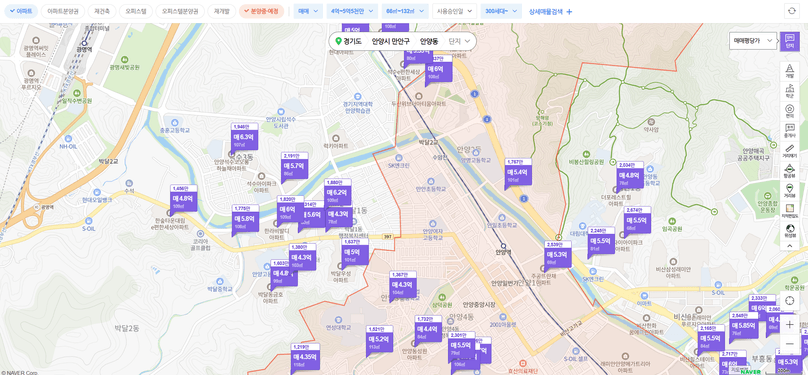
Task: Enable the 오피스텔 property type chip
Action: click(x=136, y=11)
